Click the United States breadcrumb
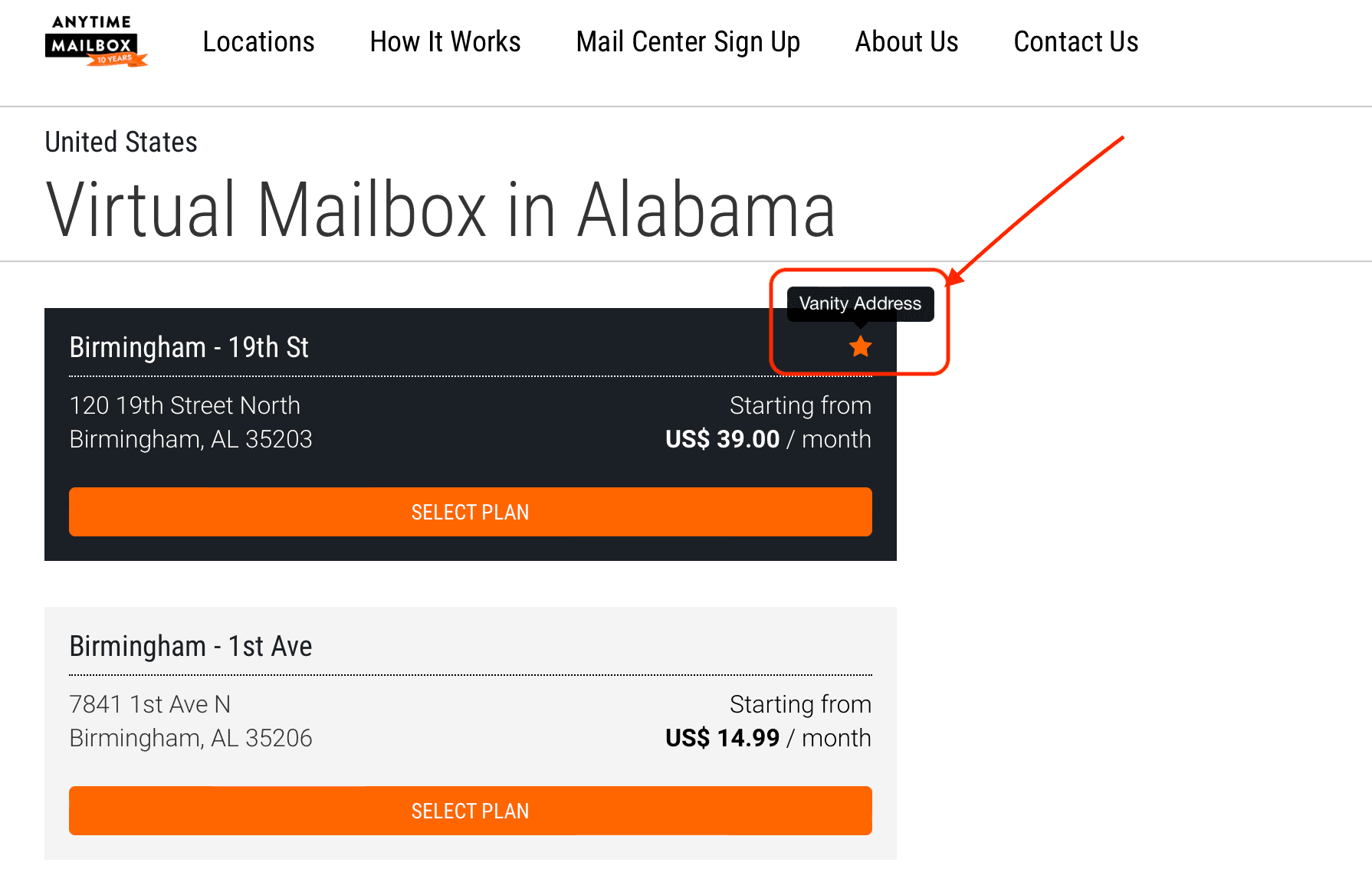Image resolution: width=1372 pixels, height=895 pixels. pyautogui.click(x=121, y=142)
